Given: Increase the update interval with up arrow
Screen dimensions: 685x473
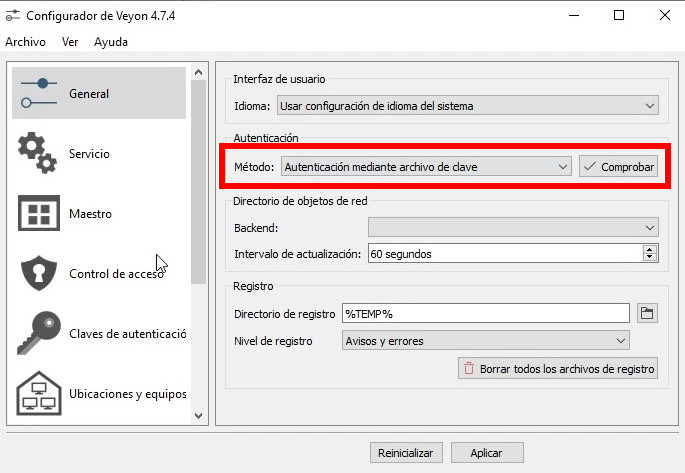Looking at the screenshot, I should click(650, 249).
